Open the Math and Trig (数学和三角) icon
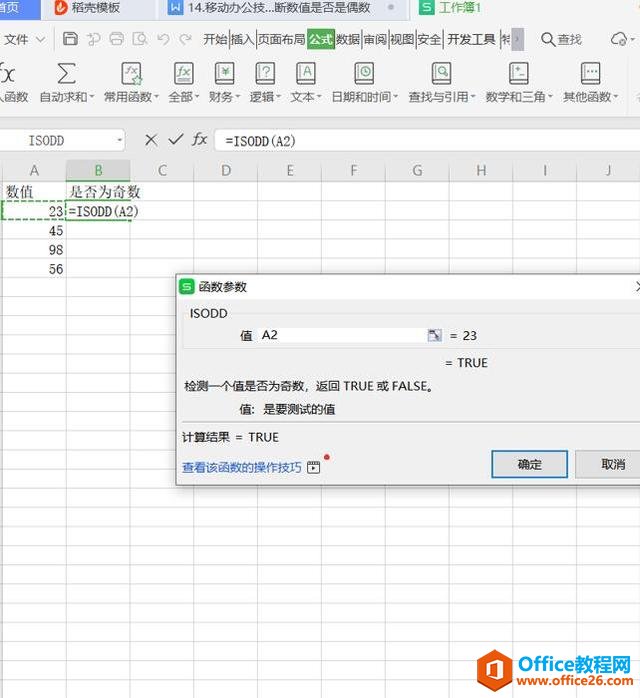The width and height of the screenshot is (640, 698). (518, 73)
